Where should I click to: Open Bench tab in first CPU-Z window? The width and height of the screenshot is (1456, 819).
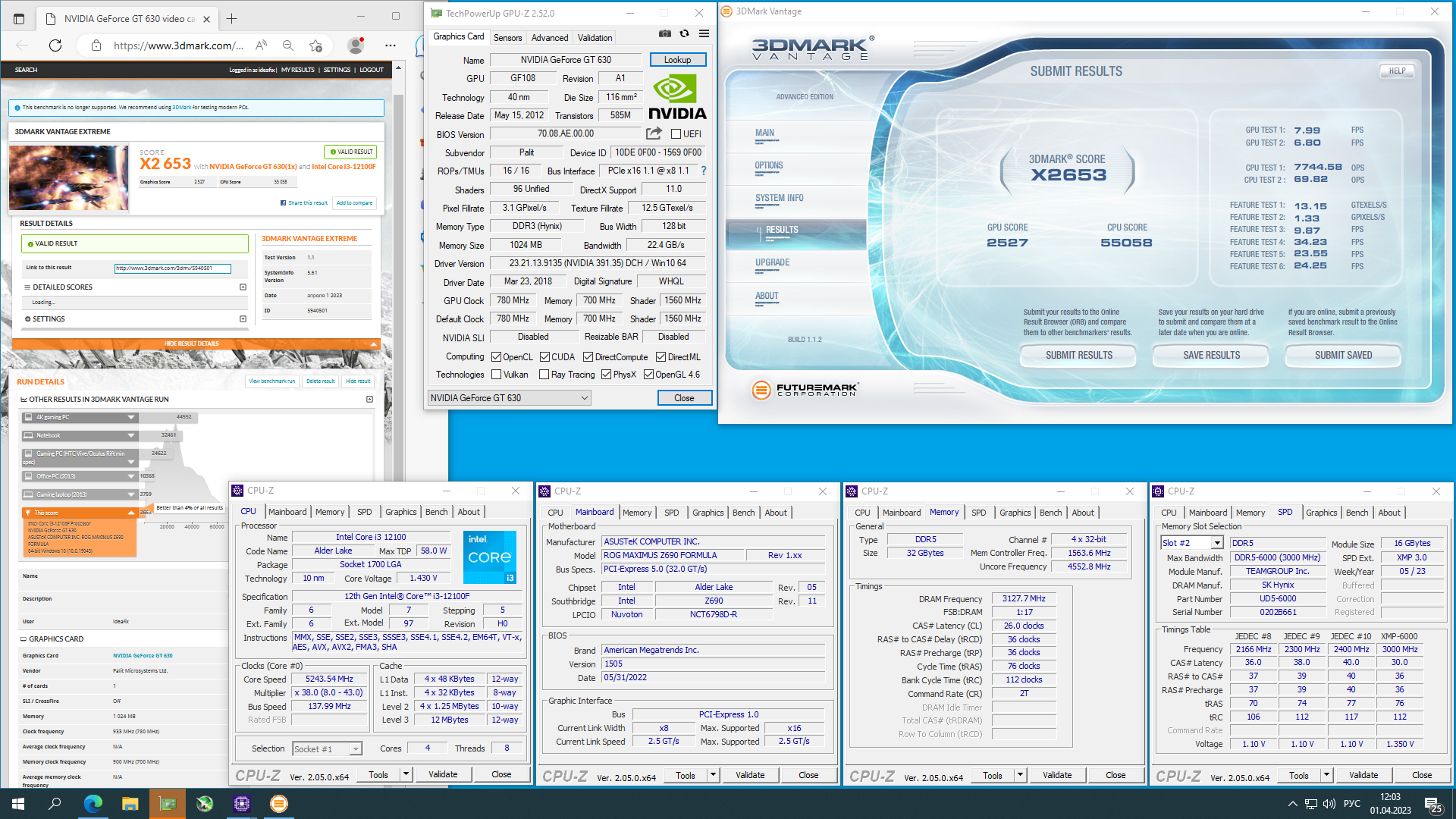(436, 512)
